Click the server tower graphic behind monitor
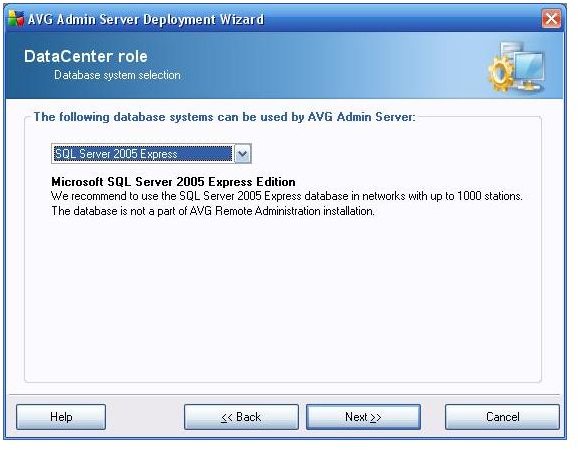 [512, 50]
